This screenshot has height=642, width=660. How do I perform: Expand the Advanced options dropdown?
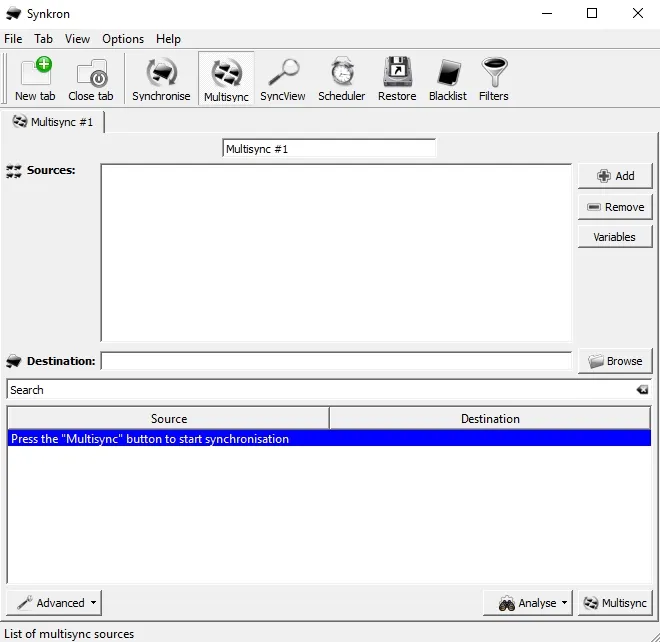coord(54,603)
